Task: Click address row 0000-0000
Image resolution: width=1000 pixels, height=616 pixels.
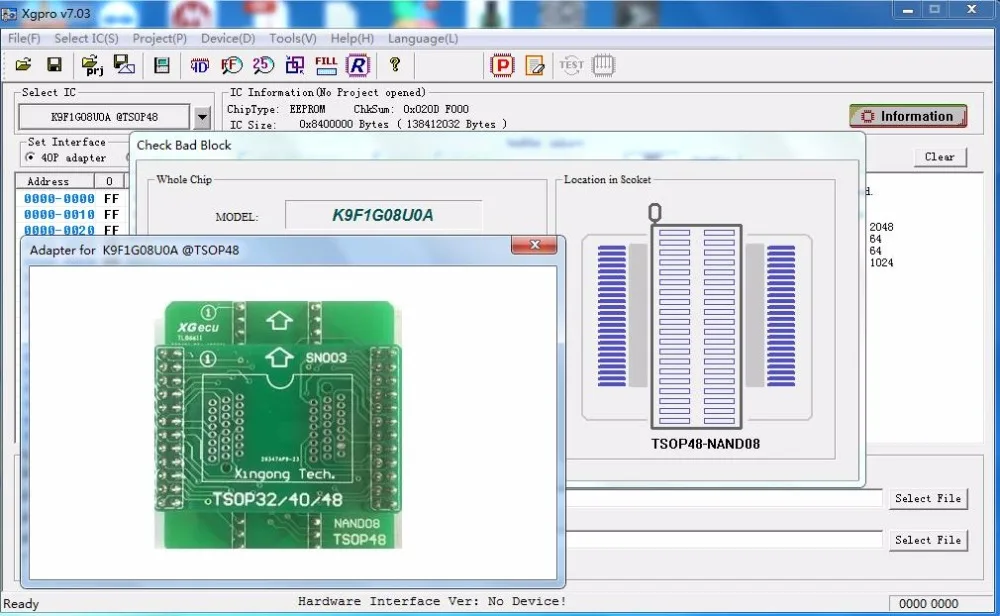Action: tap(59, 198)
